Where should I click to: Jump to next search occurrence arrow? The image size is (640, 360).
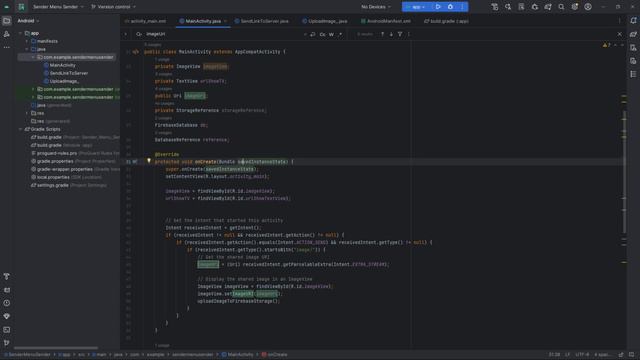point(391,34)
